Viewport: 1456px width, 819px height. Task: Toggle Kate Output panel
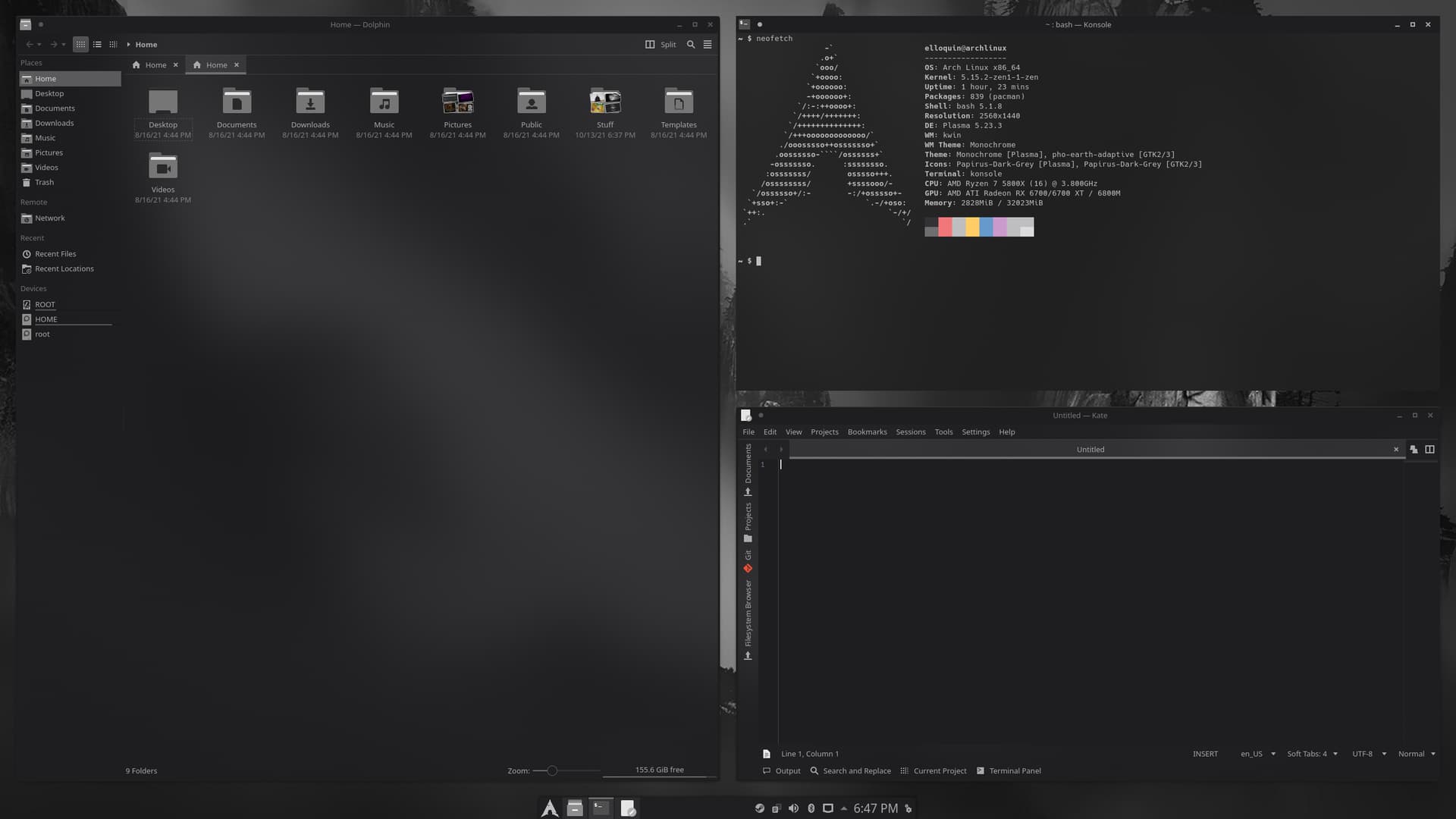[x=781, y=771]
